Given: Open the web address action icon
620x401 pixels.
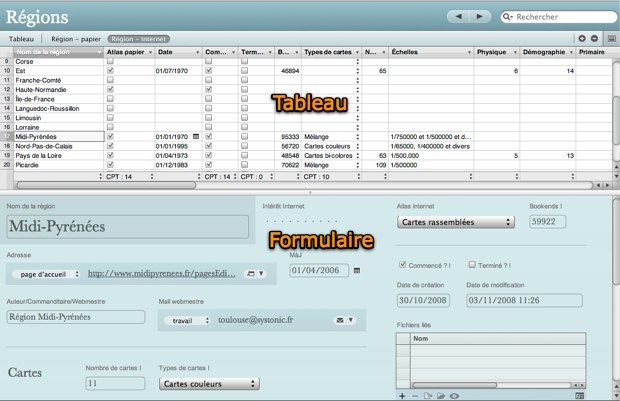Looking at the screenshot, I should pos(251,273).
